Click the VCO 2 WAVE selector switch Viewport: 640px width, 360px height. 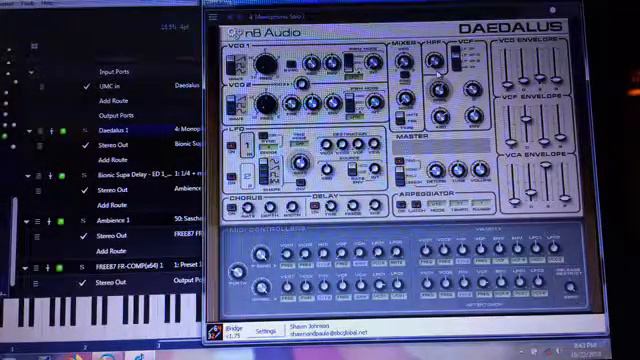(x=231, y=105)
